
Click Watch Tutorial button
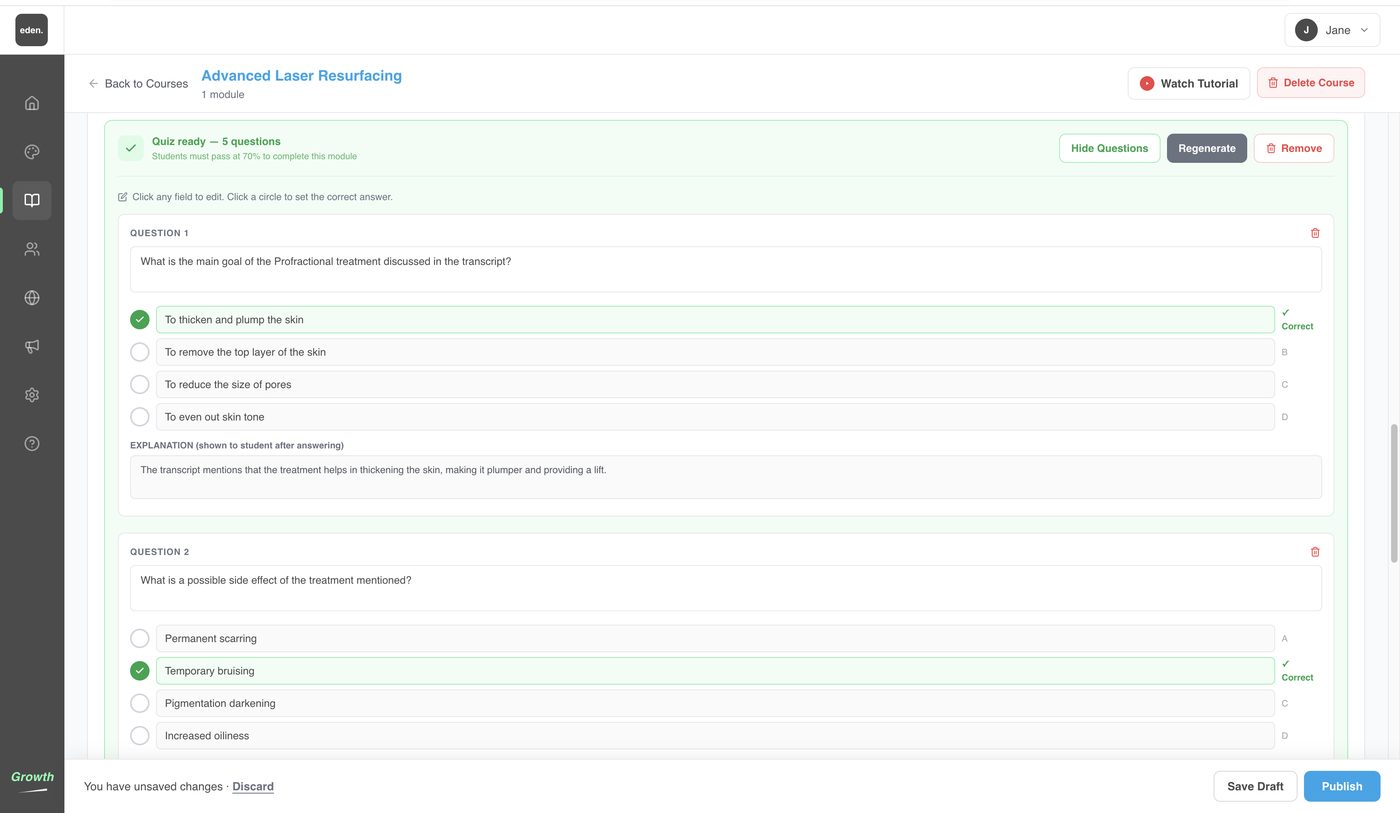point(1188,84)
